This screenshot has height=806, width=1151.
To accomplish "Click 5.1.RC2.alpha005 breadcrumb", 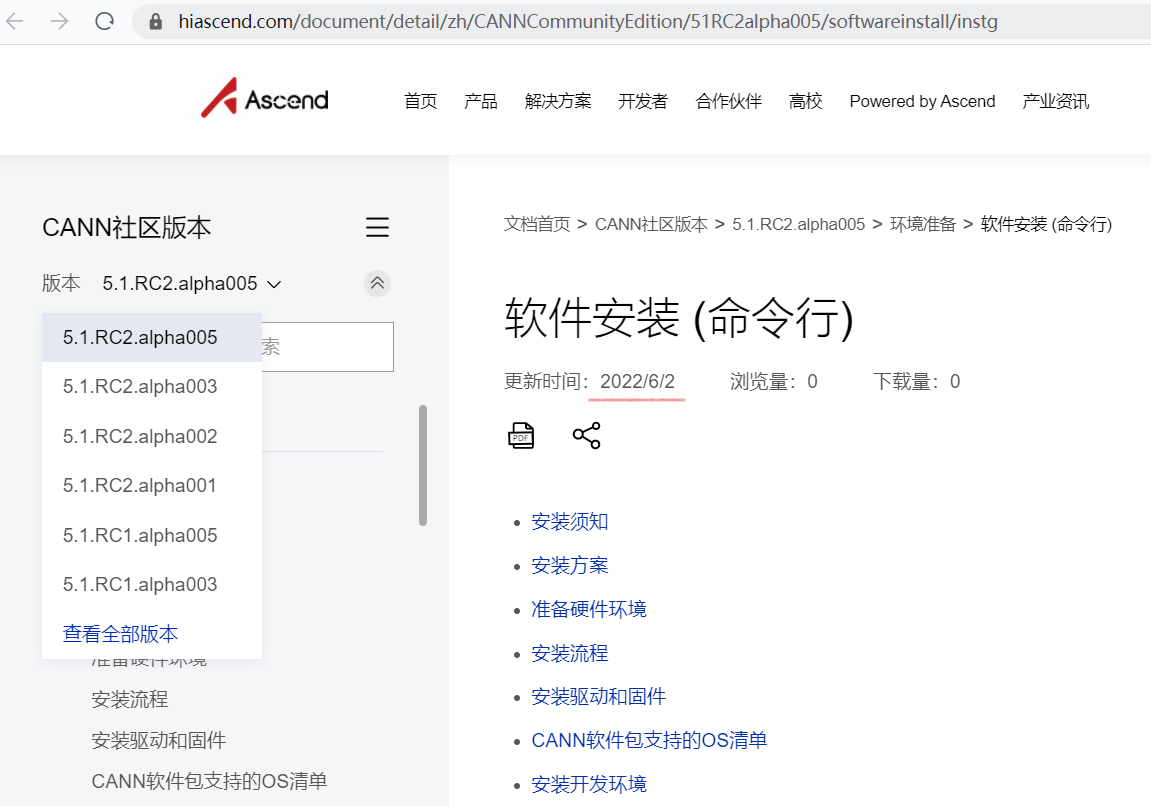I will click(x=799, y=224).
